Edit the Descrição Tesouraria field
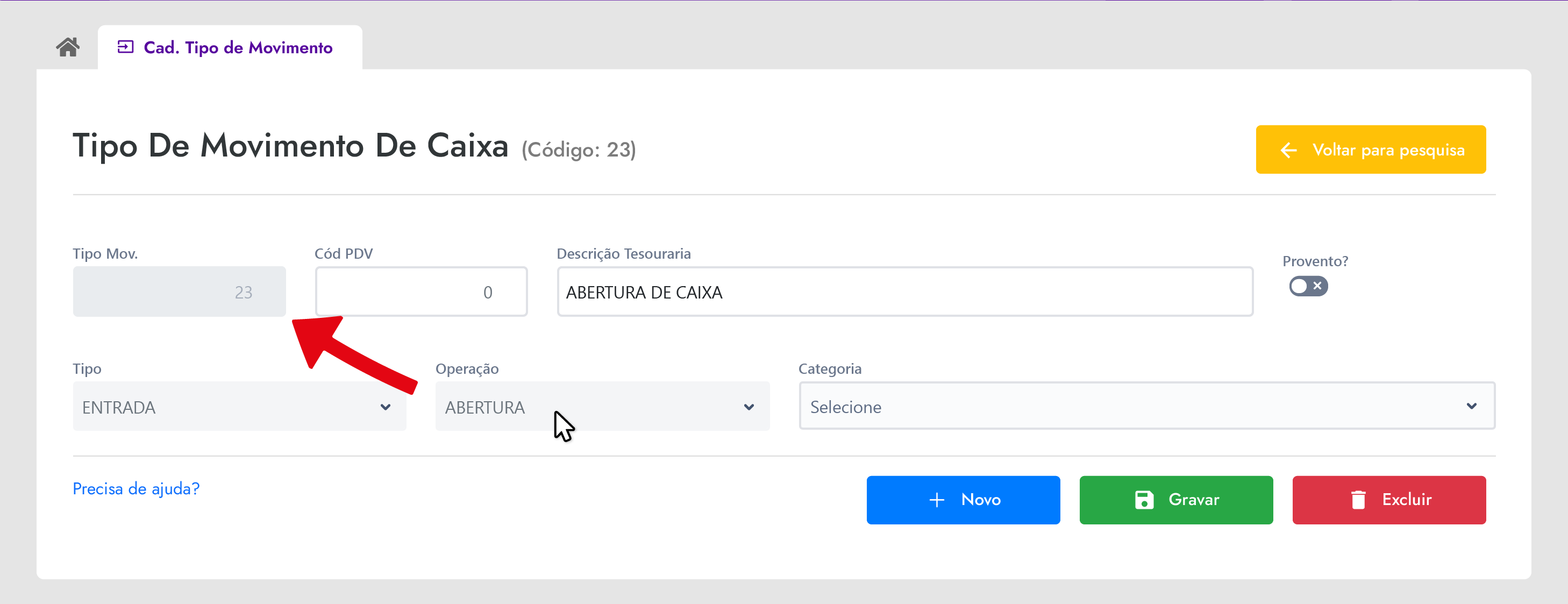The image size is (1568, 604). point(904,292)
